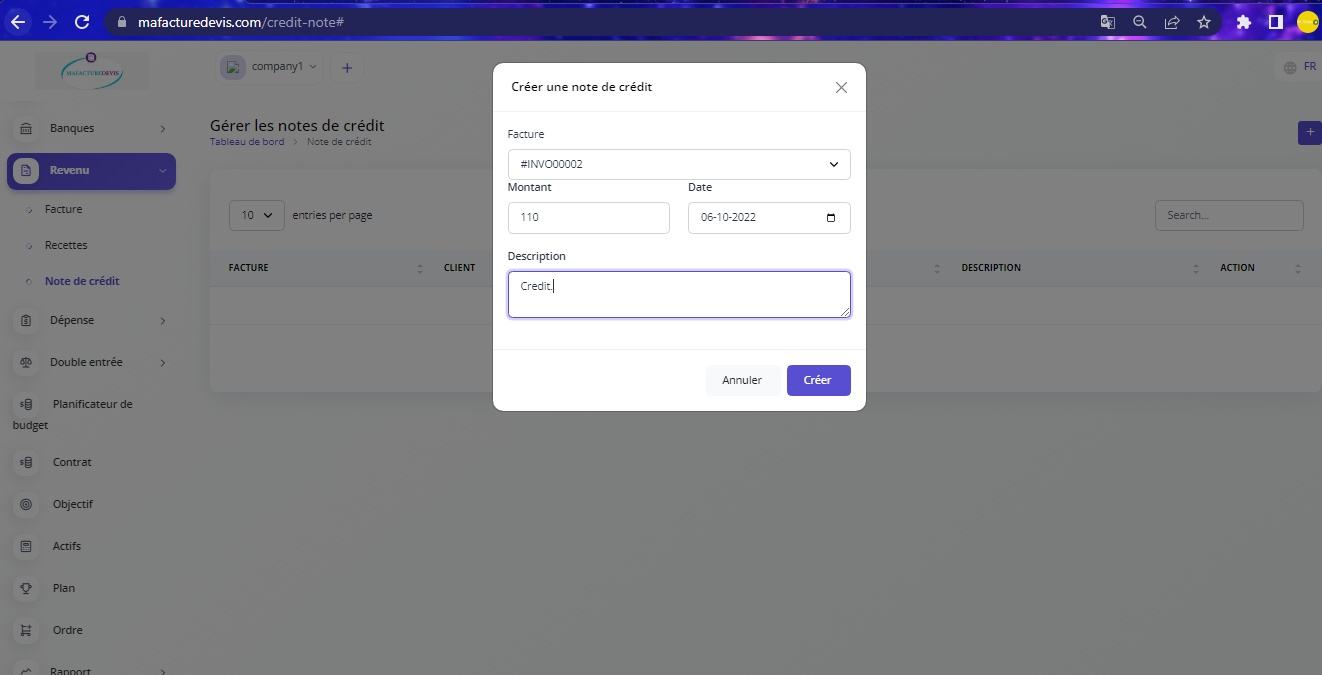1322x675 pixels.
Task: Open the Facture sidebar menu item
Action: [64, 209]
